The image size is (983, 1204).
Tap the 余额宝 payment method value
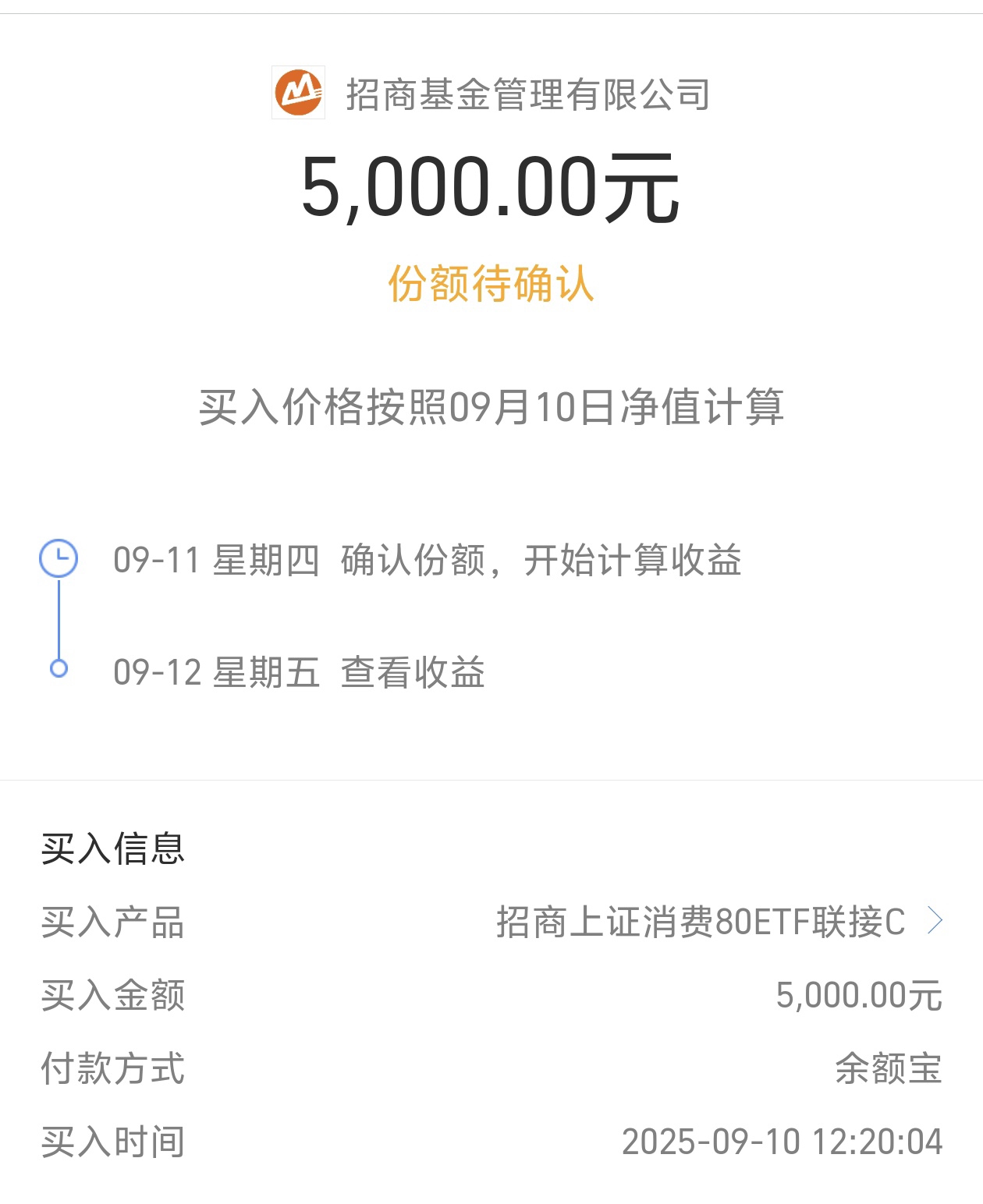point(889,1069)
